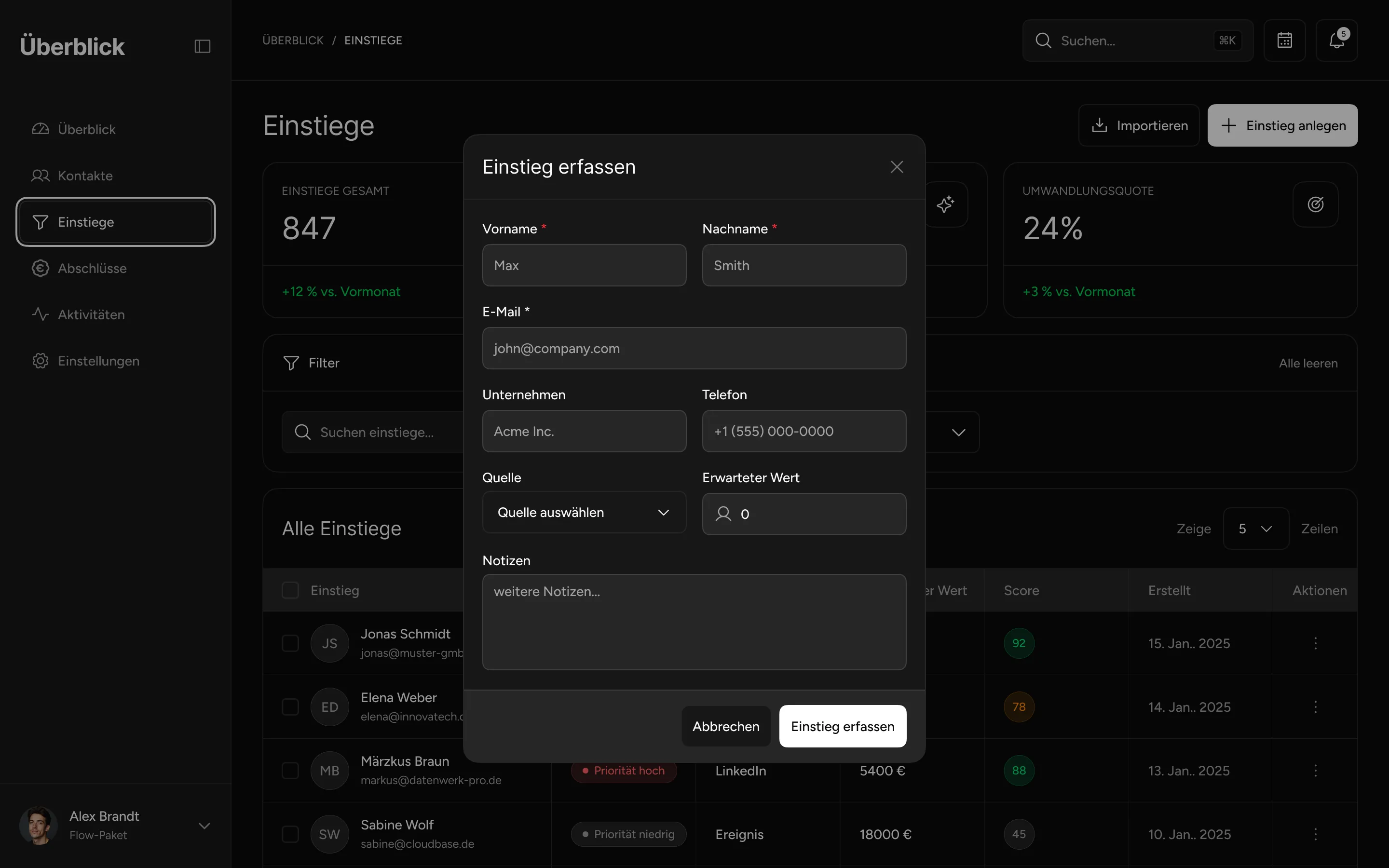
Task: Close the Einstieg erfassen dialog
Action: [897, 167]
